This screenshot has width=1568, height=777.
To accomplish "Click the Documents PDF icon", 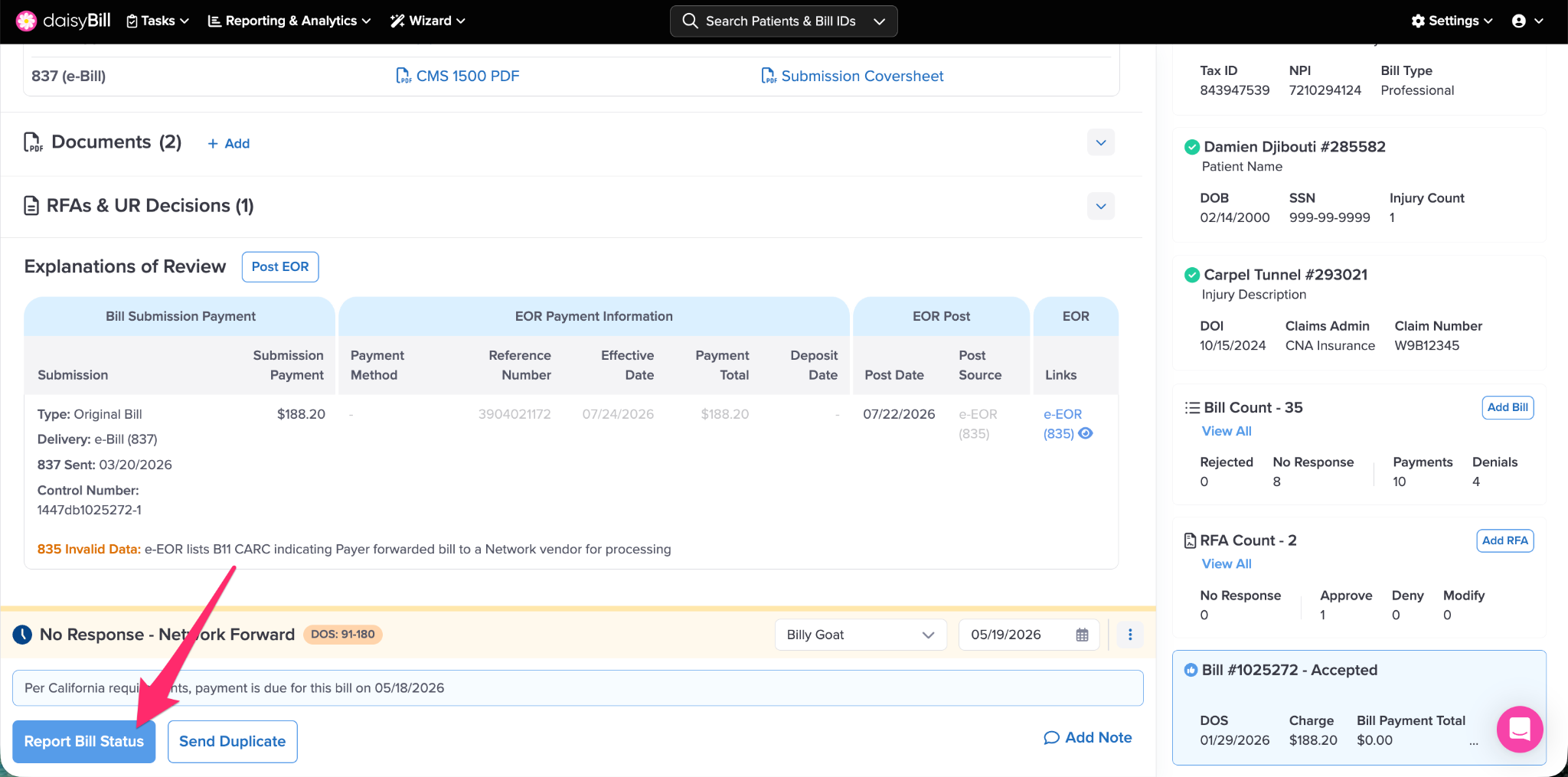I will pyautogui.click(x=33, y=142).
